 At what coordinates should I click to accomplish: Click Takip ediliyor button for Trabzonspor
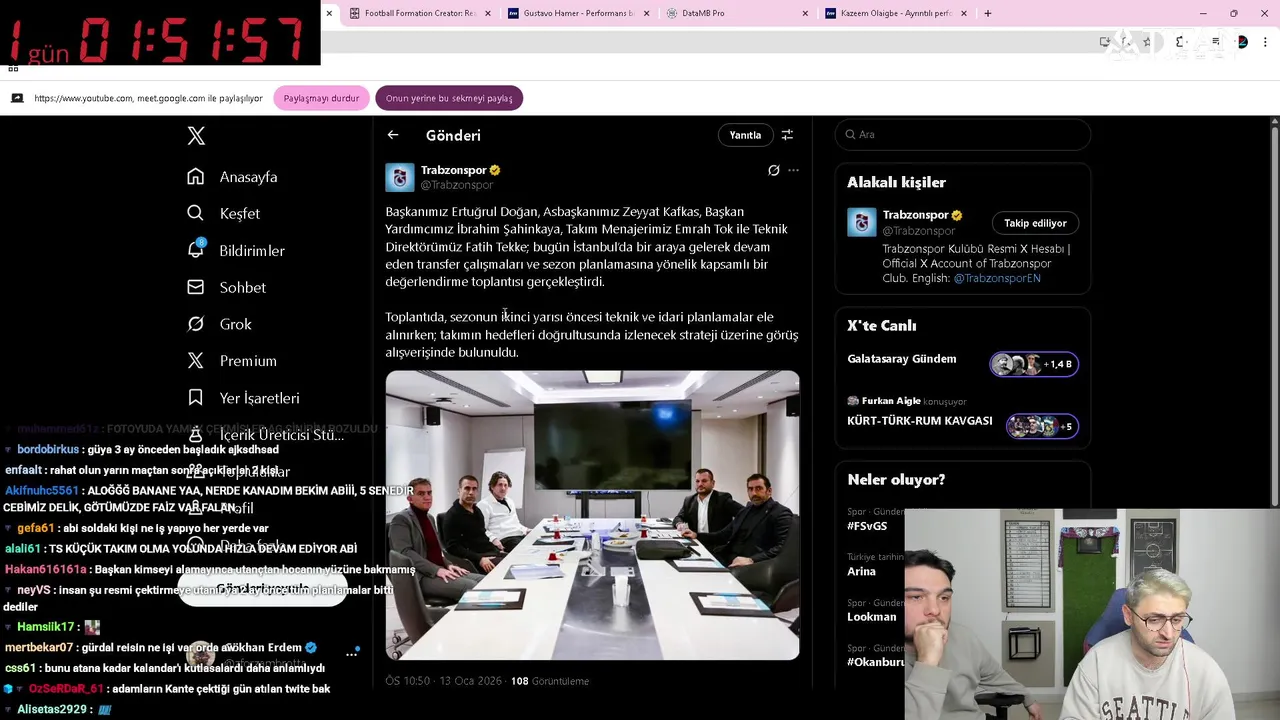tap(1035, 223)
